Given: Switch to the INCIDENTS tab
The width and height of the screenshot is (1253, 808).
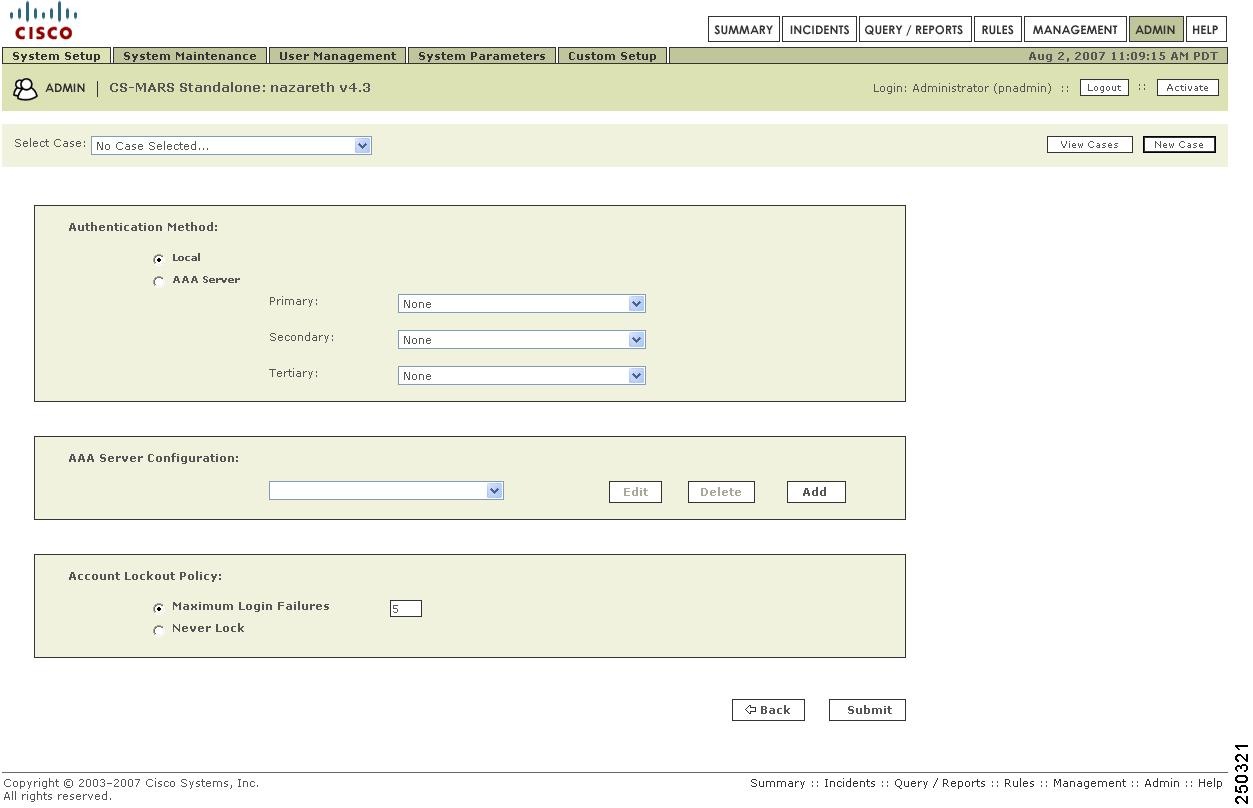Looking at the screenshot, I should coord(819,29).
